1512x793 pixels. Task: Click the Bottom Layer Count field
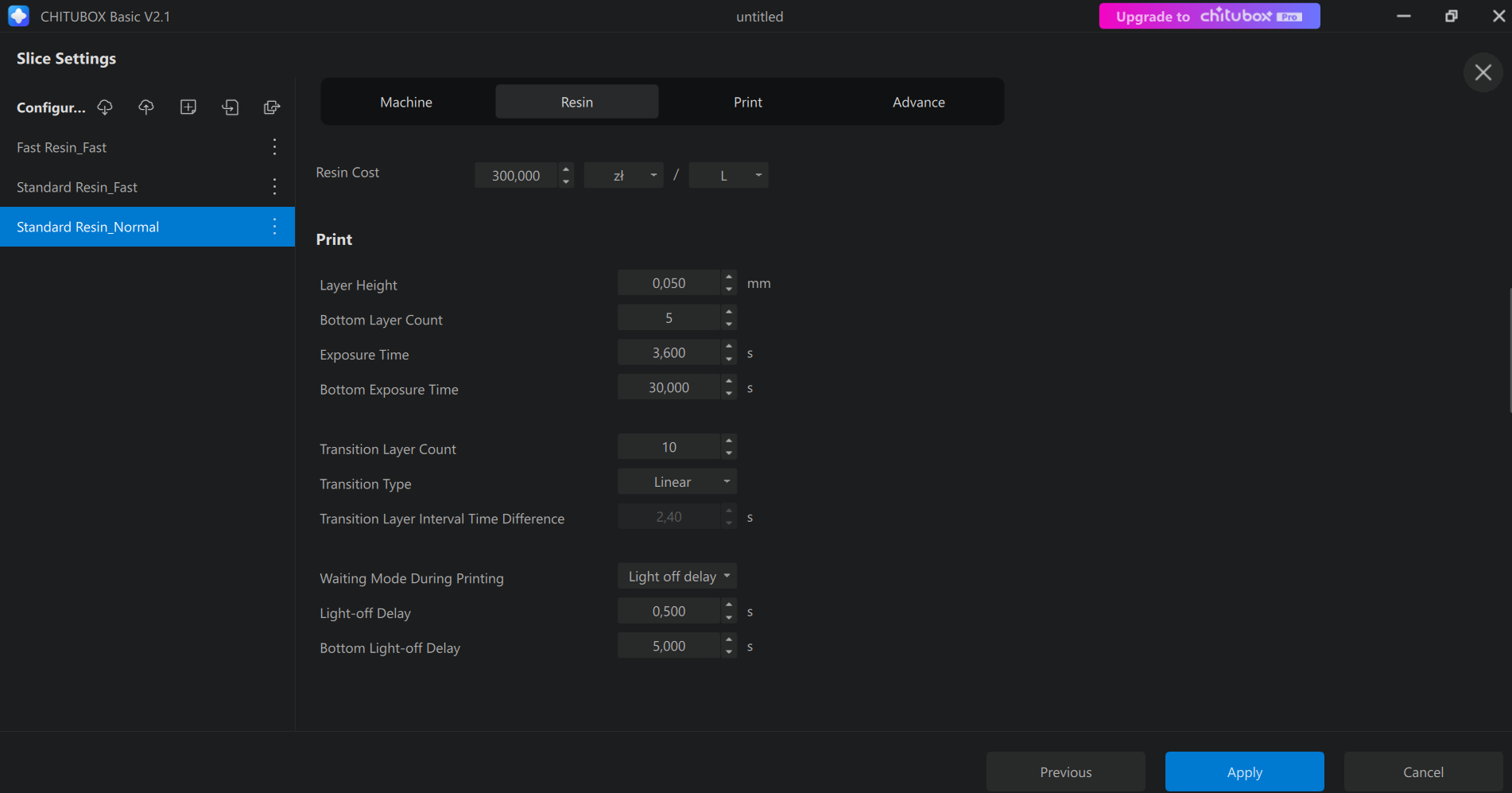click(669, 318)
